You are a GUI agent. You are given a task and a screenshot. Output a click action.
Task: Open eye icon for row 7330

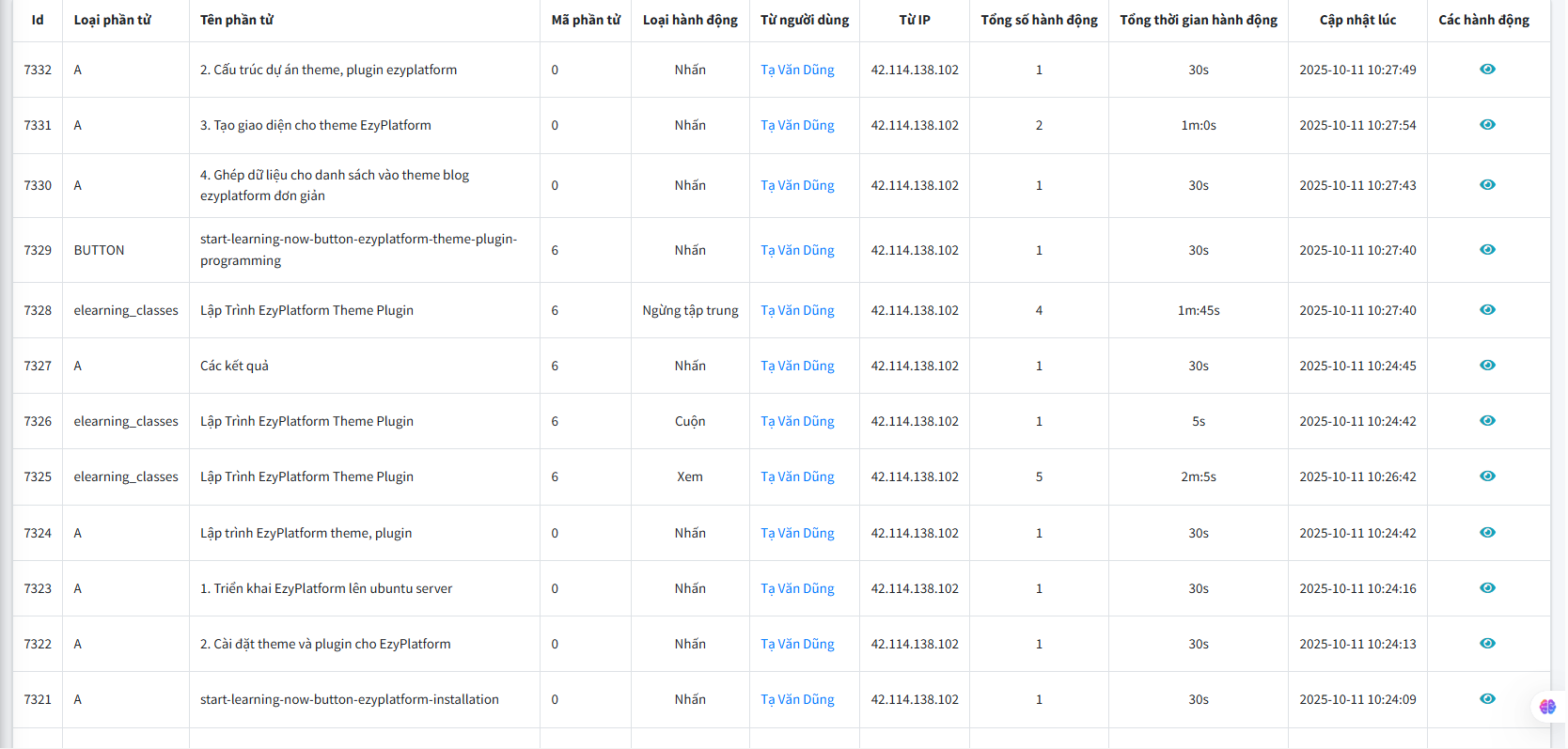click(x=1487, y=185)
